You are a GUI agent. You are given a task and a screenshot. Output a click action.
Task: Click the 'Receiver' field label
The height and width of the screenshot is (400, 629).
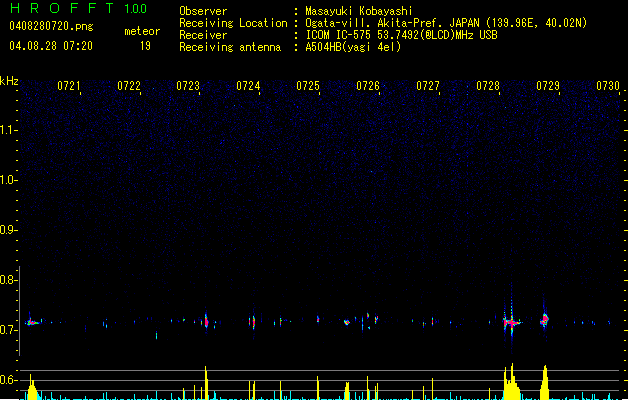tap(203, 35)
